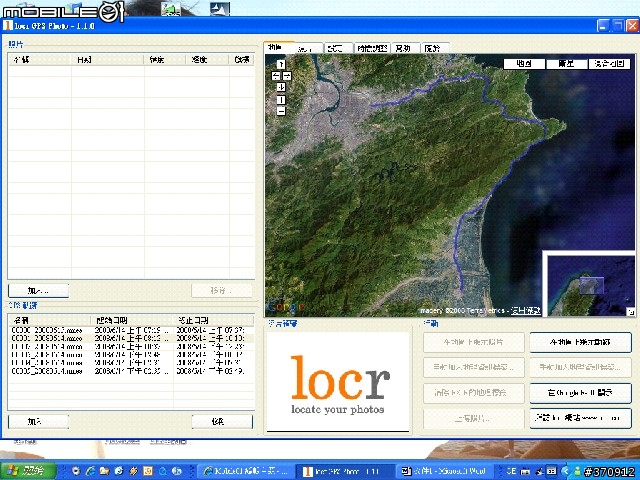
Task: Select the 地圖 tab above the map
Action: click(x=279, y=47)
